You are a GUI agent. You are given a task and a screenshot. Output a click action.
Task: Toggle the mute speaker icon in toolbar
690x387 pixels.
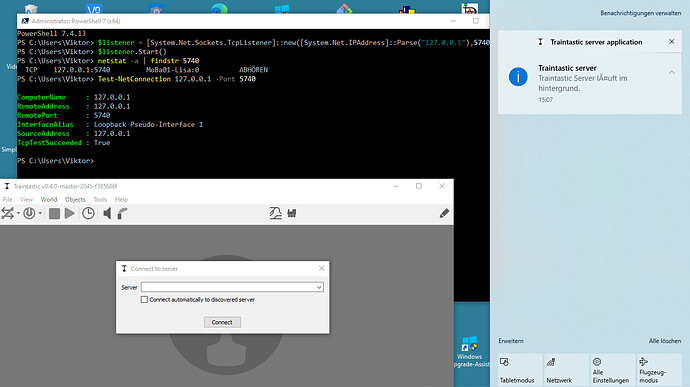click(107, 214)
